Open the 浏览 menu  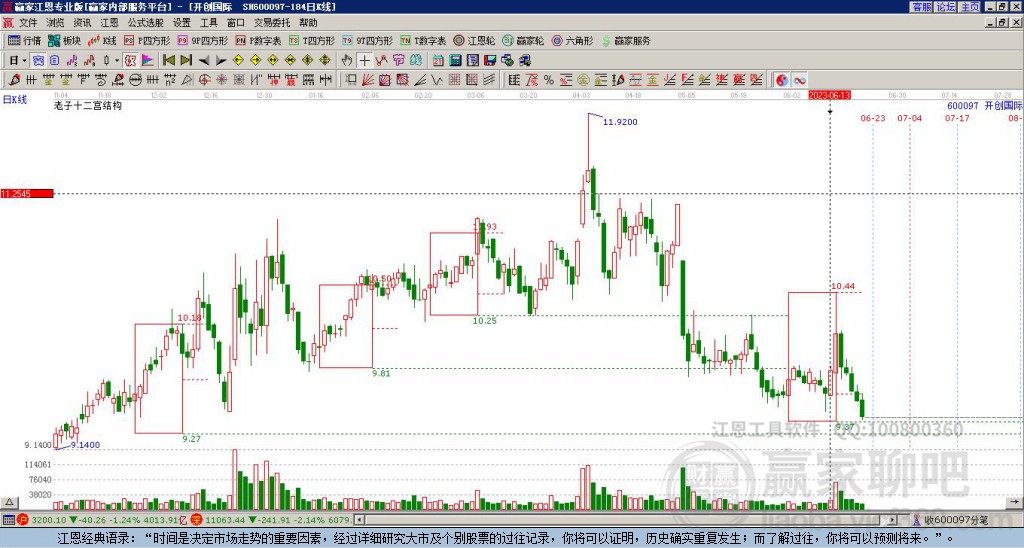pyautogui.click(x=55, y=23)
